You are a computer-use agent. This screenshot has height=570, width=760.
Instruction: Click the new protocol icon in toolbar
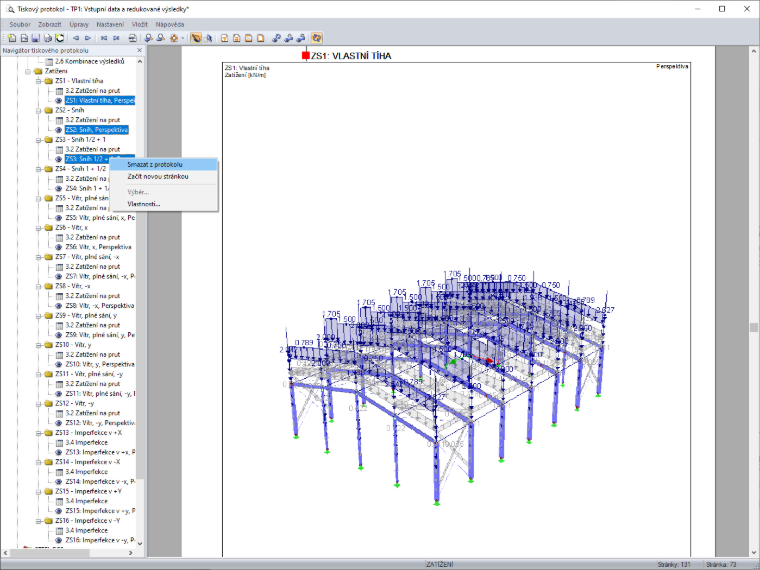tap(12, 38)
